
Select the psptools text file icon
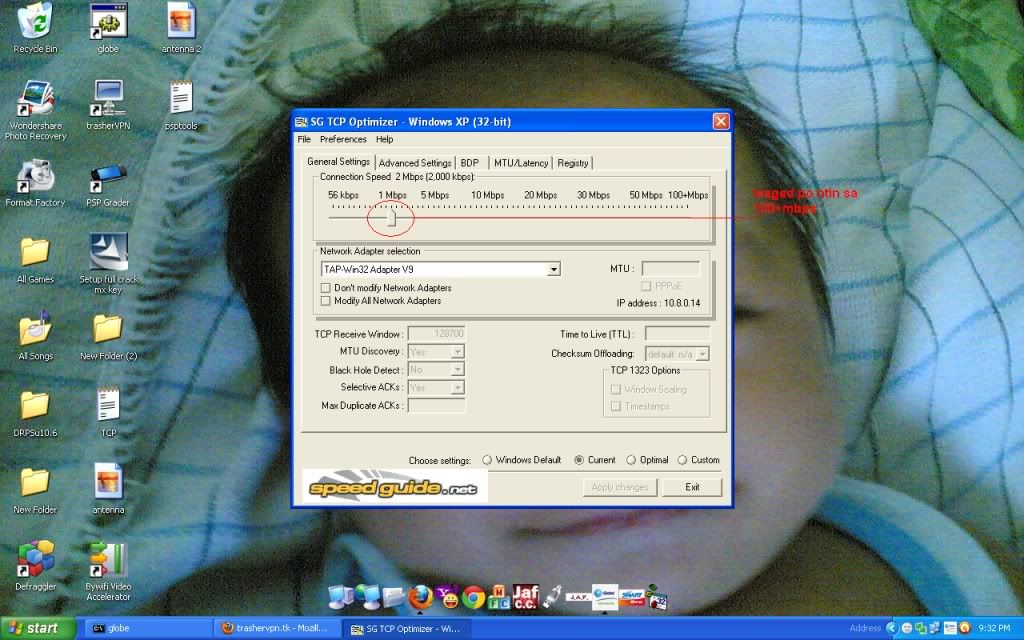click(x=181, y=105)
